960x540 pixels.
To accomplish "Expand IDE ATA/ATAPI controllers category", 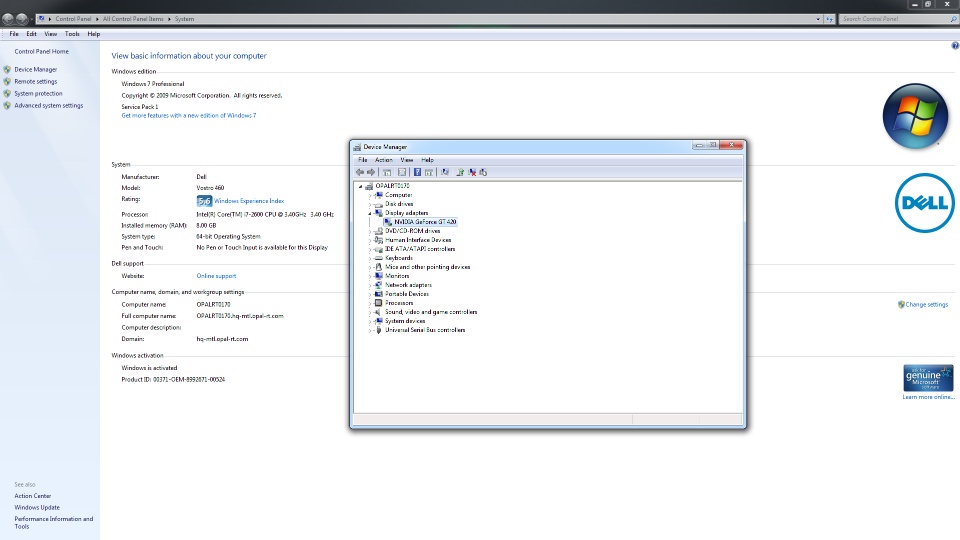I will pos(370,249).
